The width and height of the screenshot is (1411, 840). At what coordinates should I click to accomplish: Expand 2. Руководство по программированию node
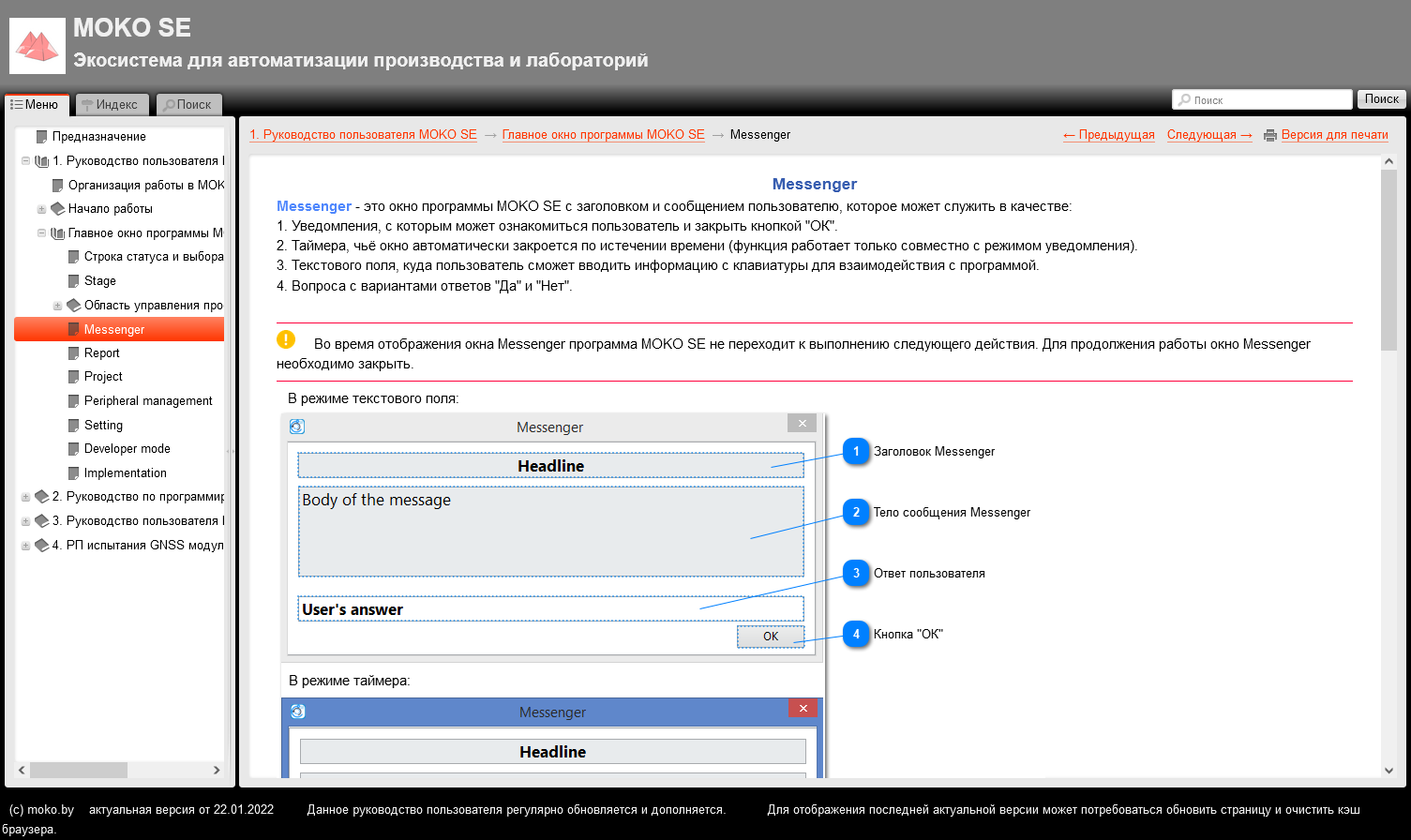25,497
